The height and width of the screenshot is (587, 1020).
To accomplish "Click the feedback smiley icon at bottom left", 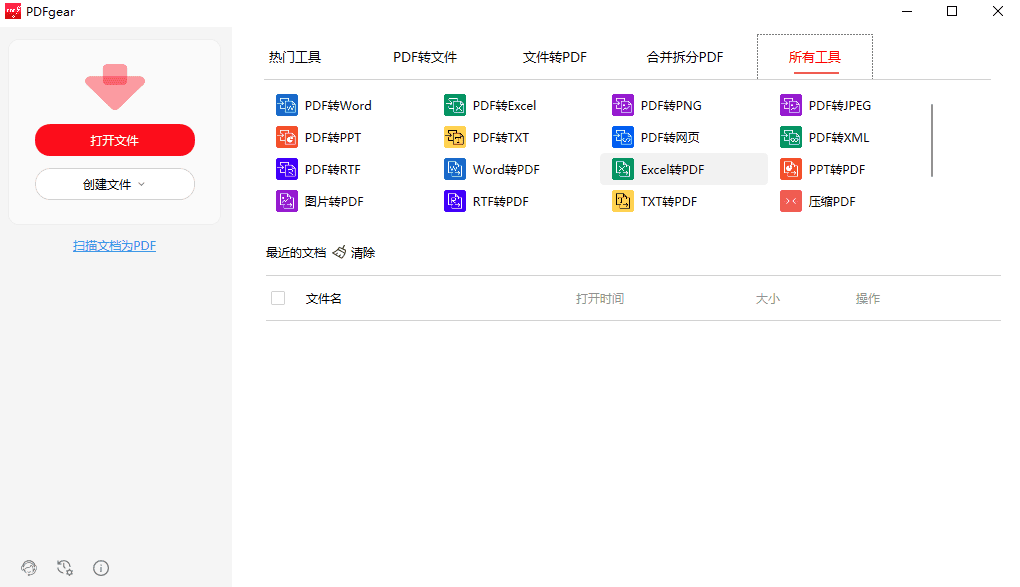I will tap(28, 568).
